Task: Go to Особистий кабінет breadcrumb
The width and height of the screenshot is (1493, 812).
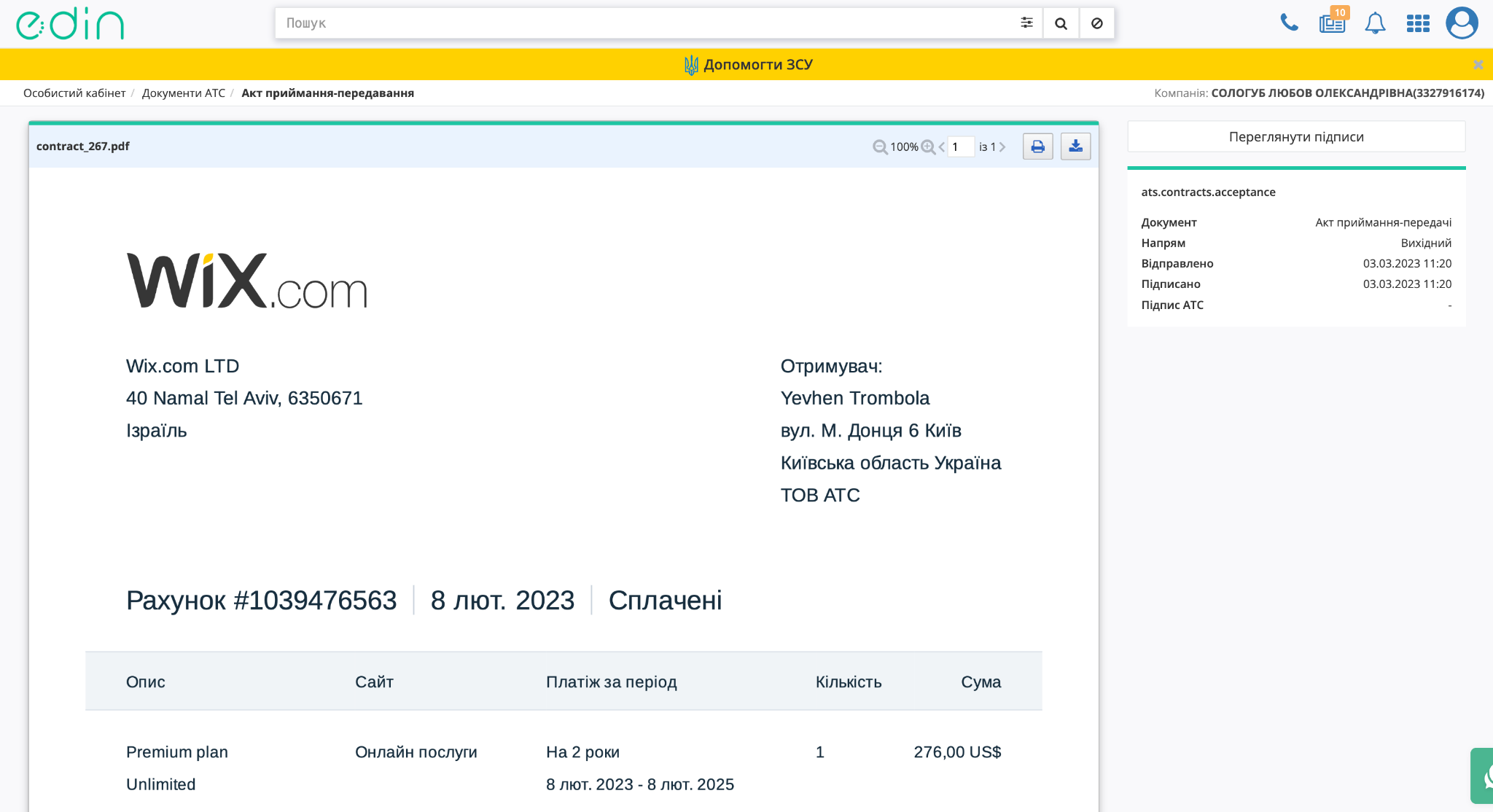Action: click(74, 93)
